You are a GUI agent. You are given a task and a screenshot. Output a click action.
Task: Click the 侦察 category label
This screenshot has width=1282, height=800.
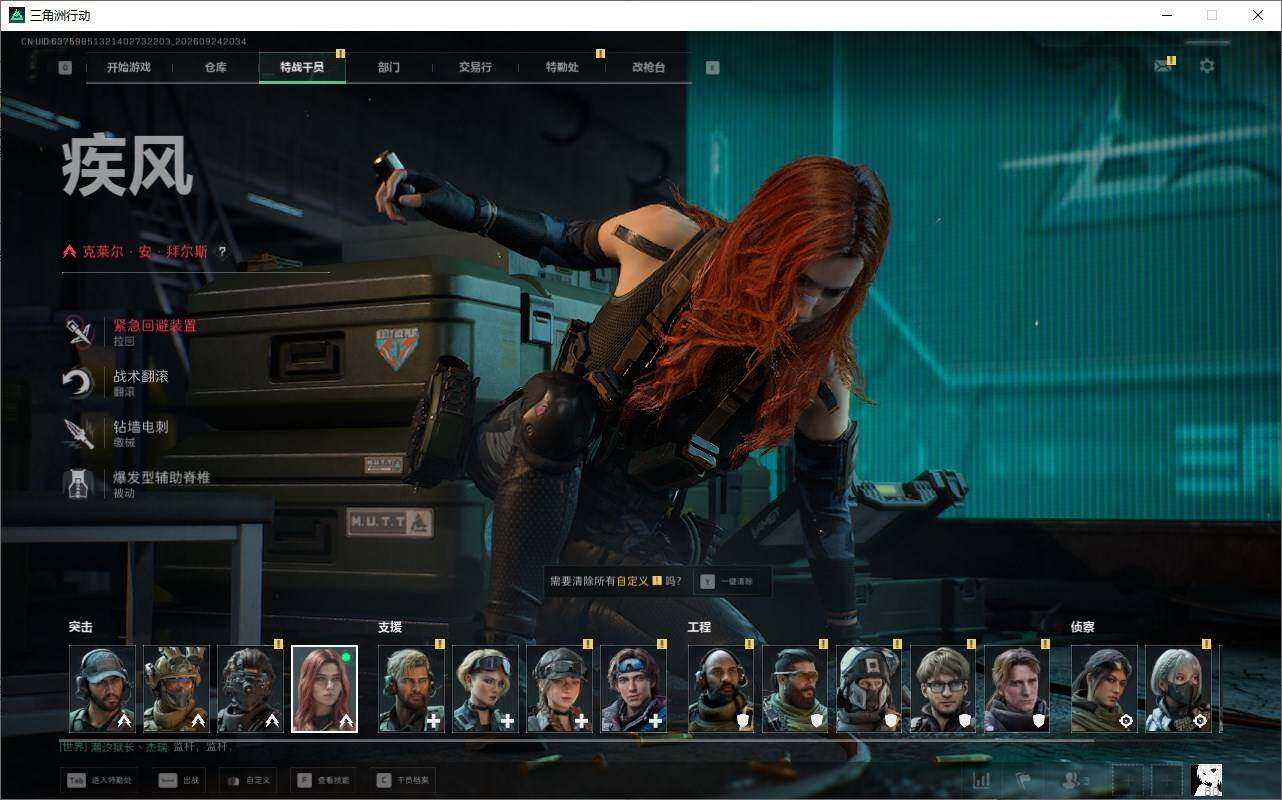(x=1082, y=627)
